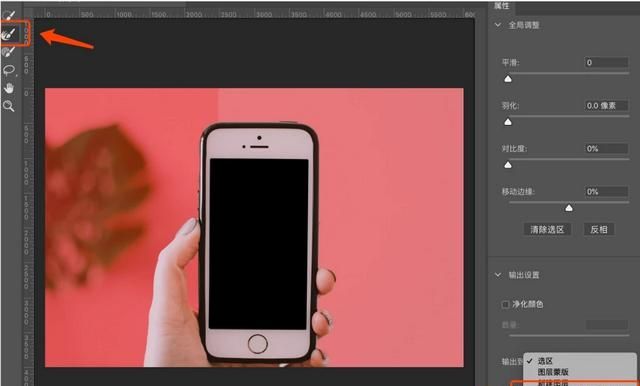Collapse the 输出设置 section
The image size is (640, 386).
498,275
